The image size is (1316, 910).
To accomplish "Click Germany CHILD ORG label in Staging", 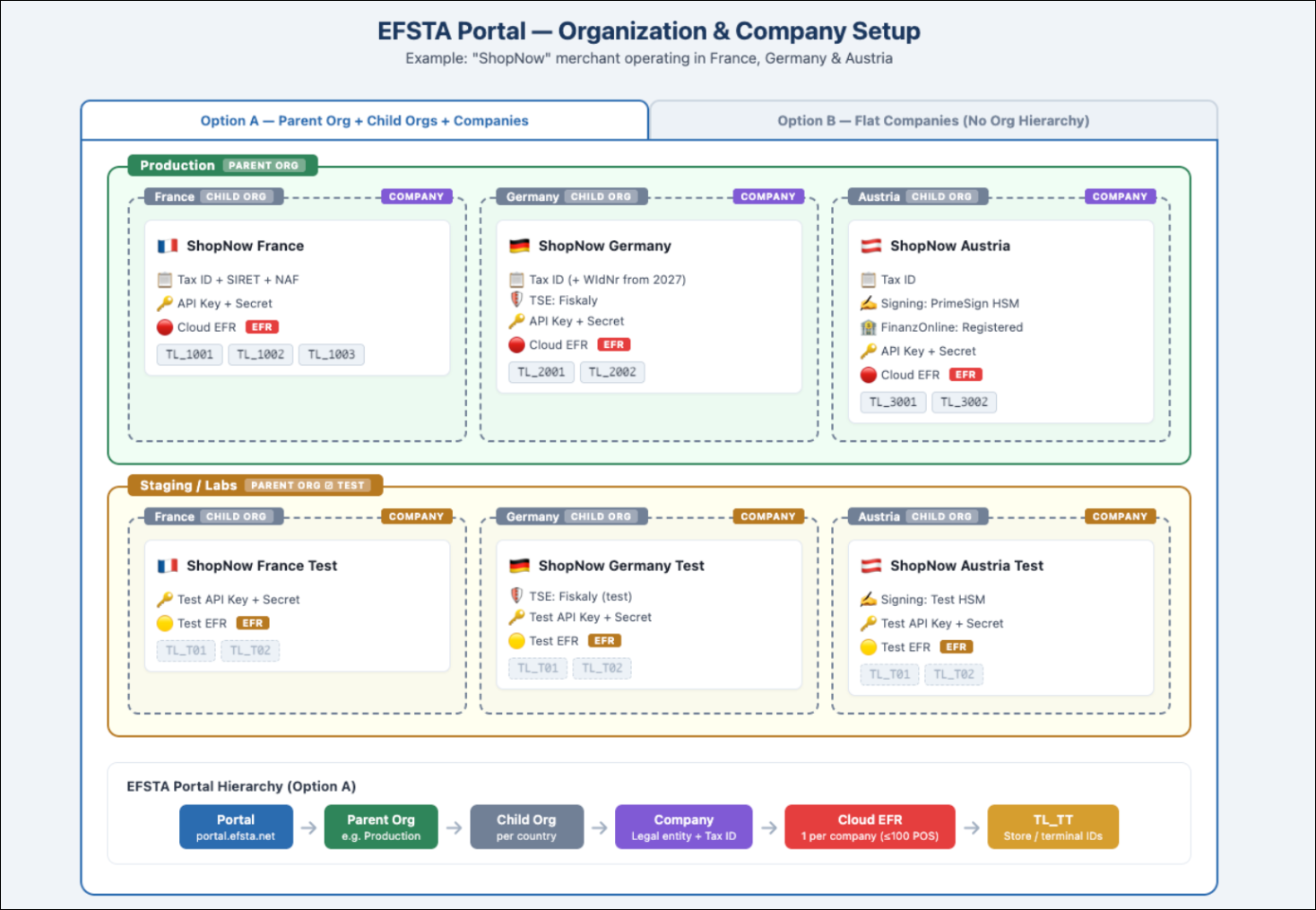I will point(572,516).
